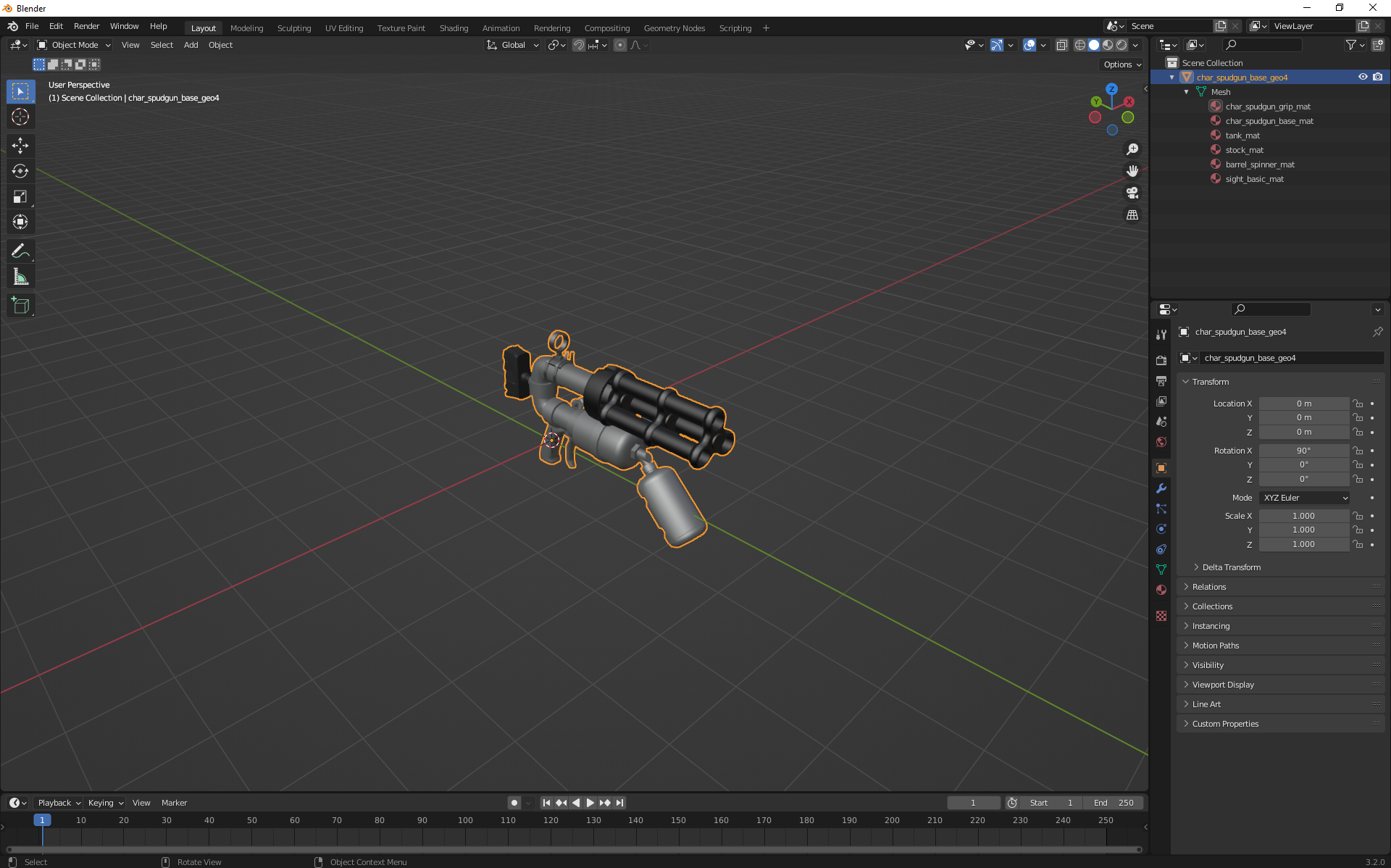Select the Measure tool
The image size is (1391, 868).
point(20,277)
